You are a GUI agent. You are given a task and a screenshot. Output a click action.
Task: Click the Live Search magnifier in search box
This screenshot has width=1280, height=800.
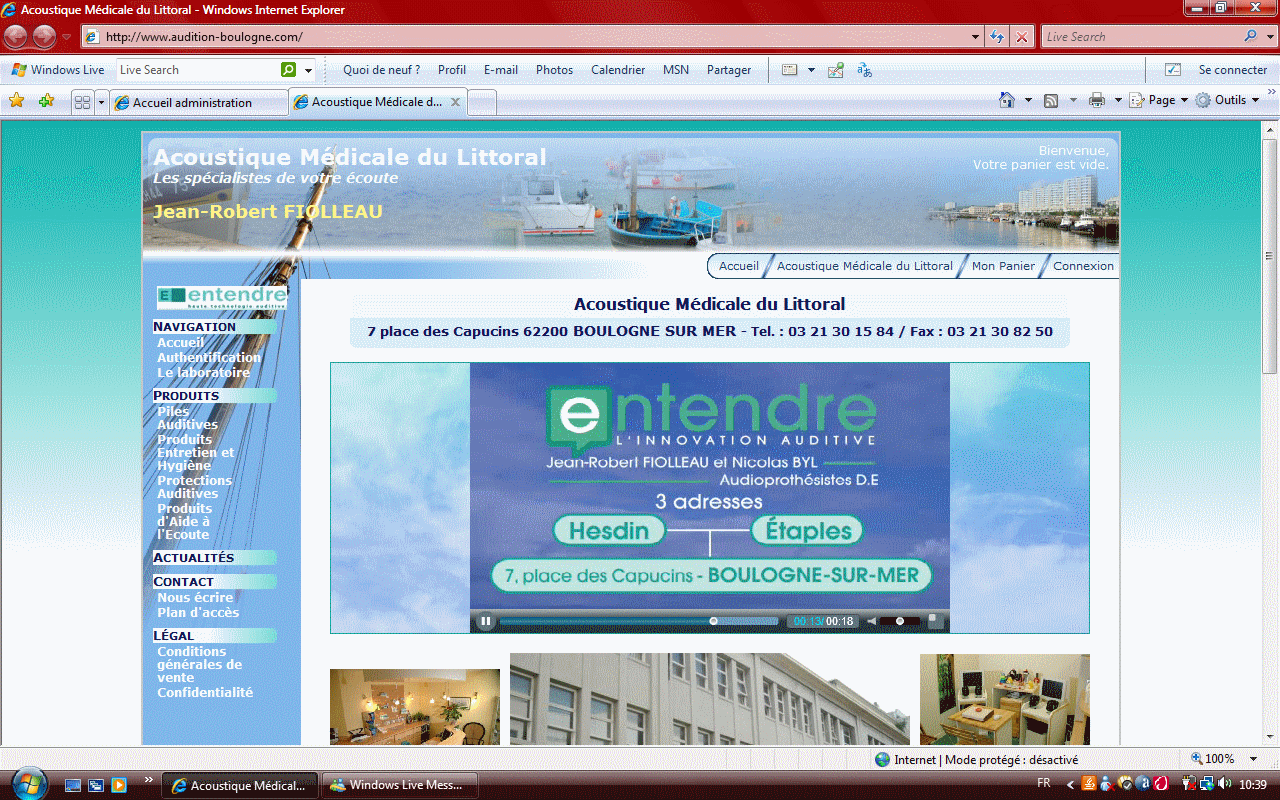pyautogui.click(x=1251, y=37)
